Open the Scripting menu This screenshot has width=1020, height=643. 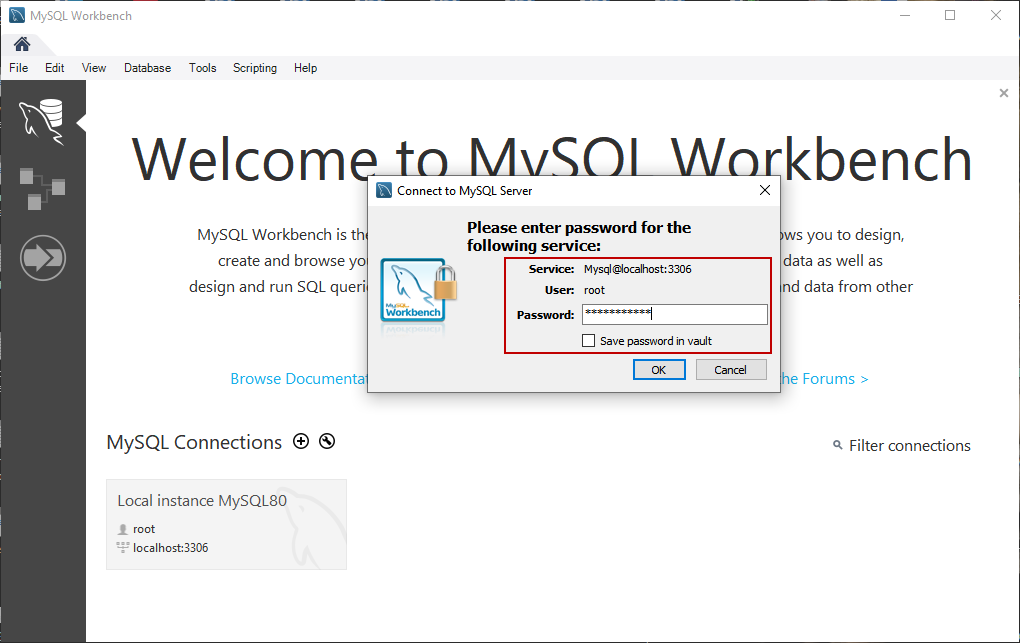pyautogui.click(x=255, y=67)
